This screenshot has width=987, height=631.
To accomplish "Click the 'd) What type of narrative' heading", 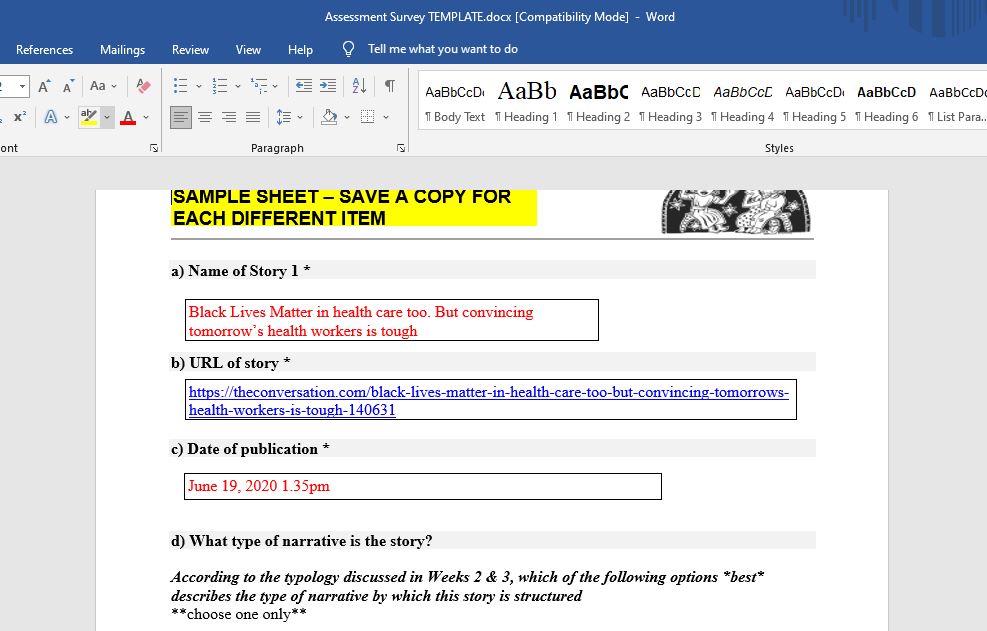I will (x=302, y=541).
